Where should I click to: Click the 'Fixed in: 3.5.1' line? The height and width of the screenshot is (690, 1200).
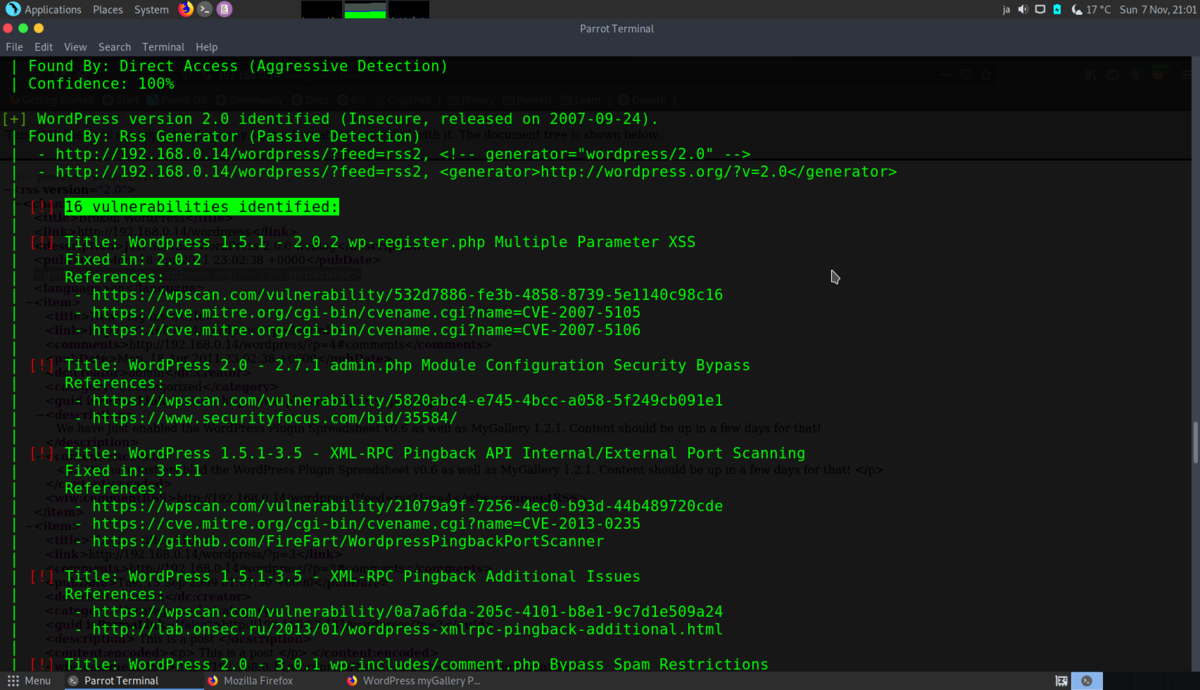133,471
